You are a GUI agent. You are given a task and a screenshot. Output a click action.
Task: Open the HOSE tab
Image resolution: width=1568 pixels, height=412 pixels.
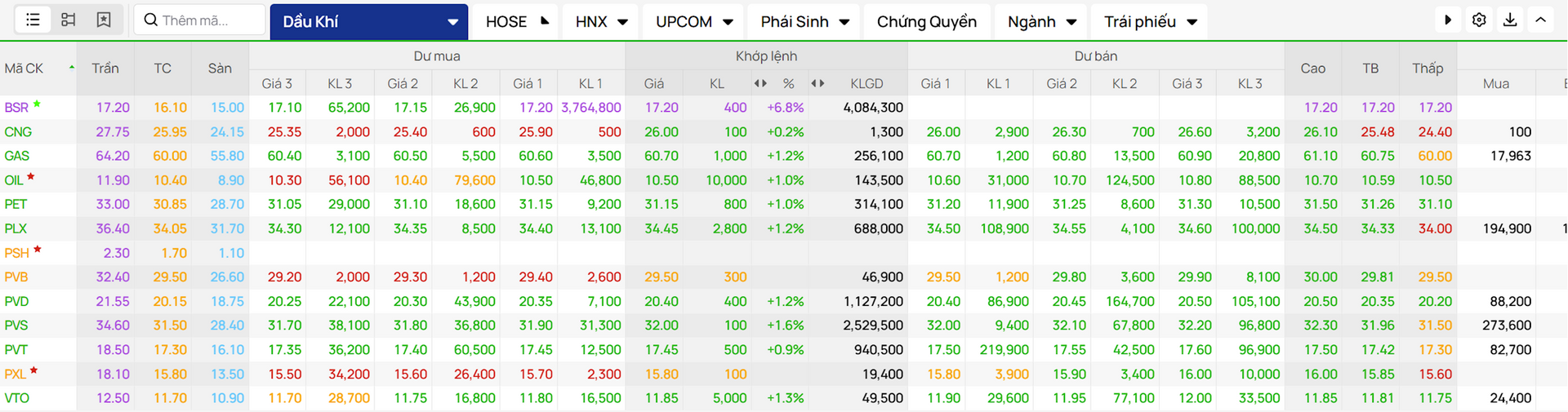[514, 22]
